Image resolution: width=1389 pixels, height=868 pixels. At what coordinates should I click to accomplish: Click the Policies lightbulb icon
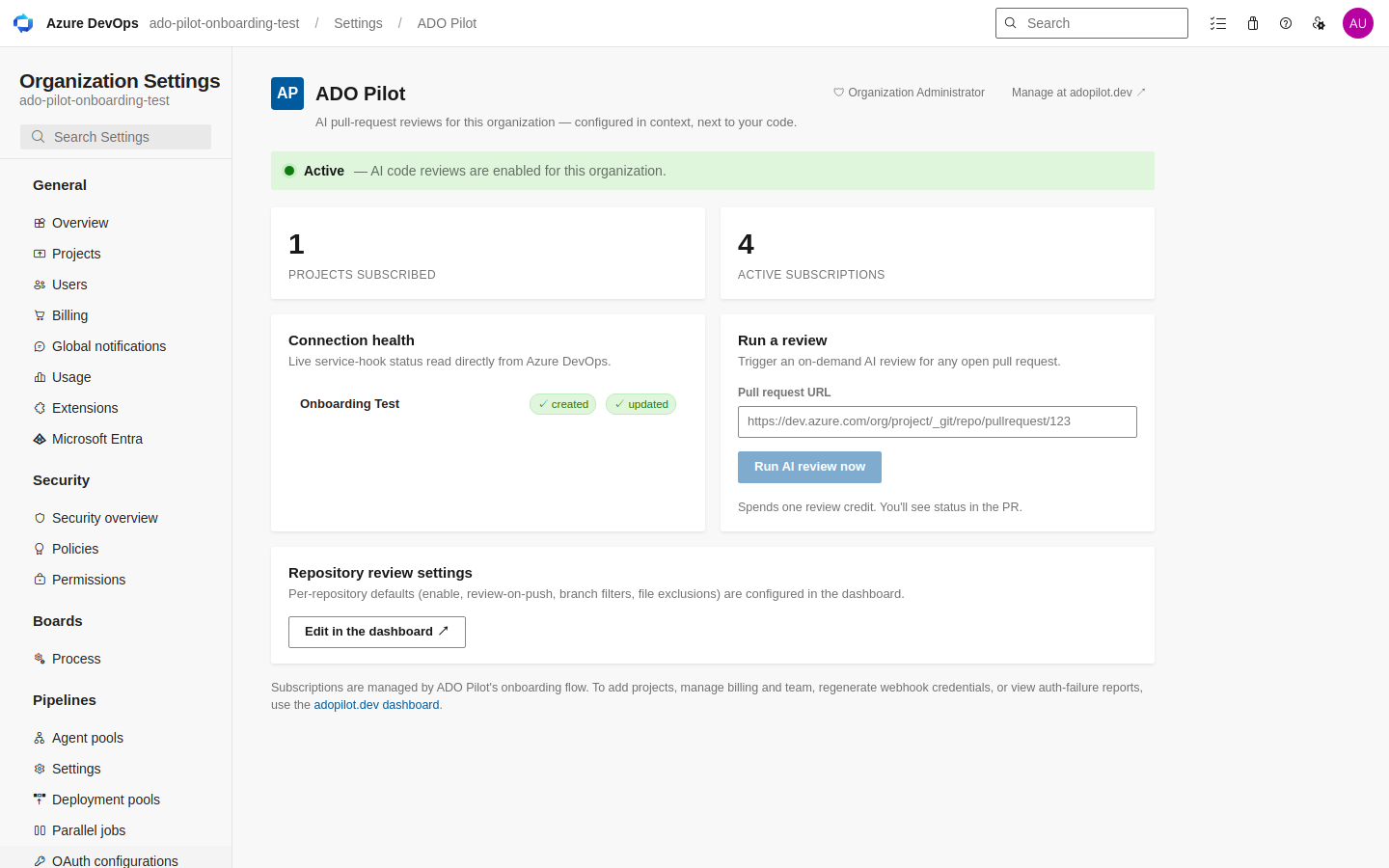[x=40, y=549]
